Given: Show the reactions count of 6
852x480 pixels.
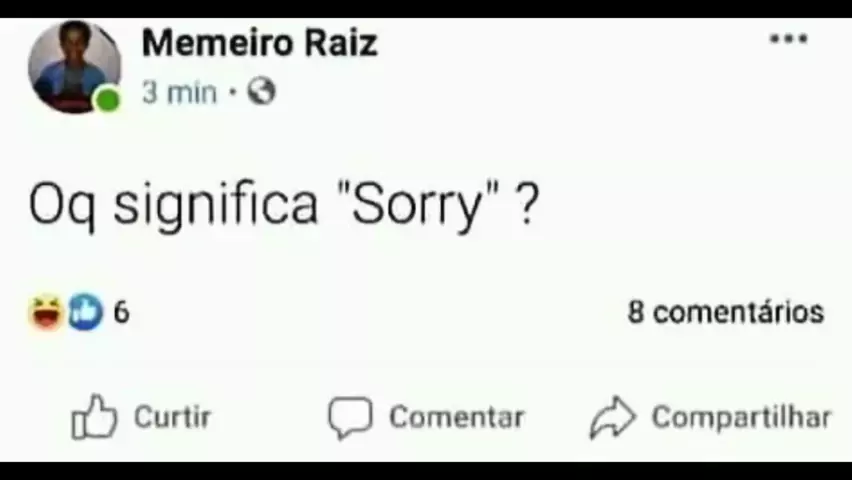Looking at the screenshot, I should pos(121,313).
